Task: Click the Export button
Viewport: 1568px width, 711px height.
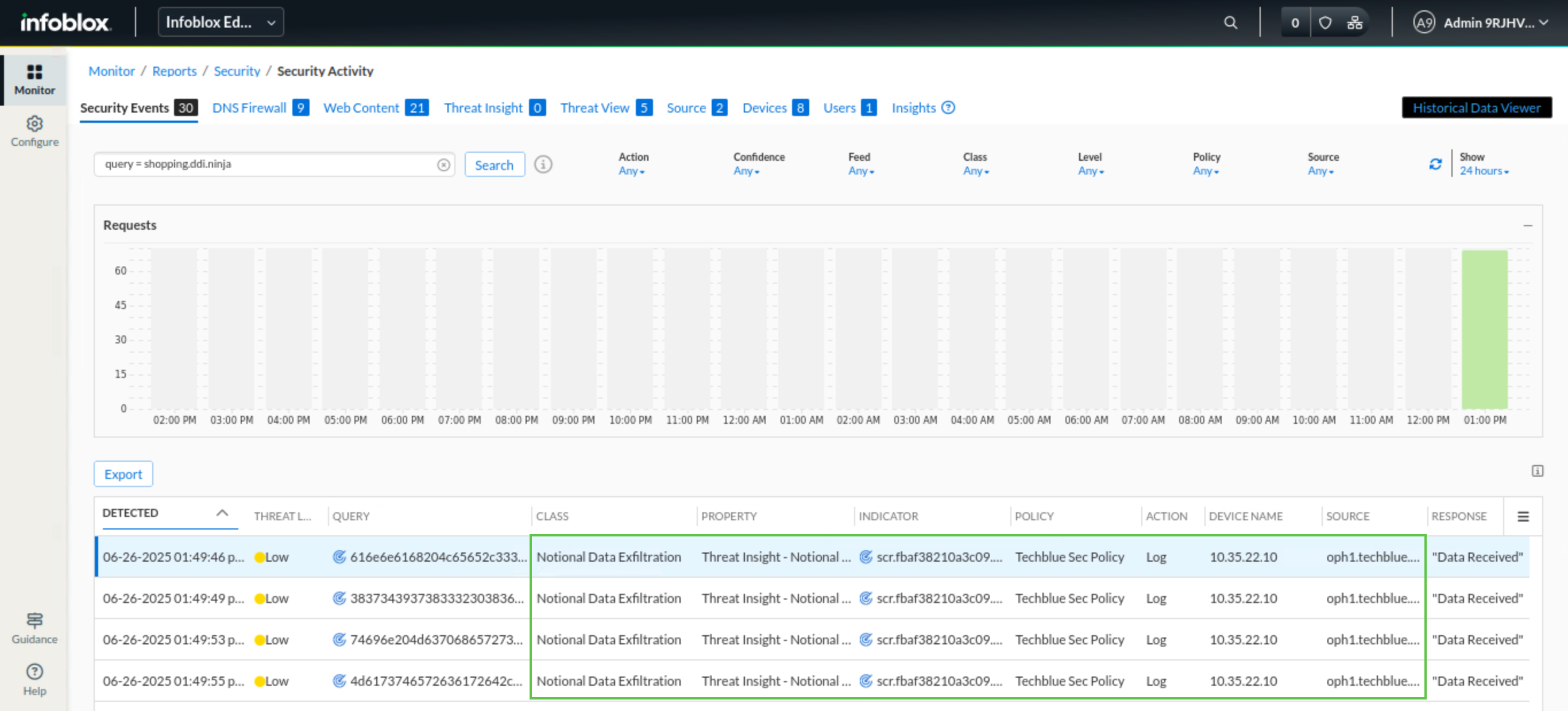Action: point(123,474)
